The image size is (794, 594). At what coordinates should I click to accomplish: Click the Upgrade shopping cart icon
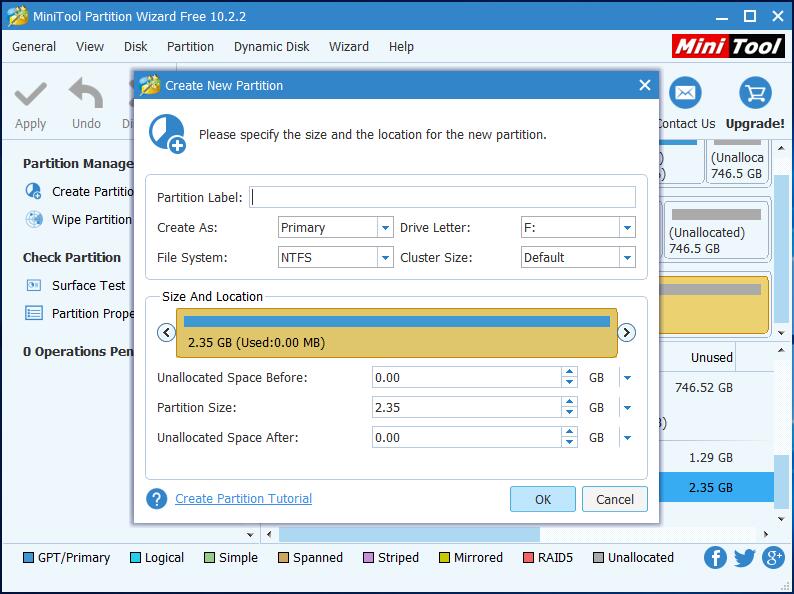755,93
